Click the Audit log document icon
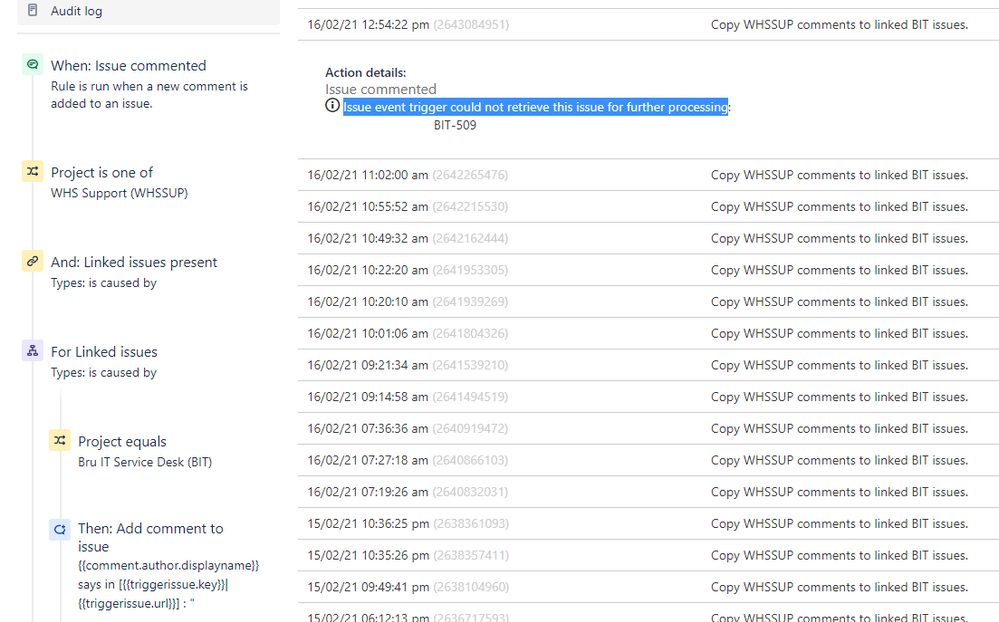Image resolution: width=999 pixels, height=622 pixels. click(x=32, y=10)
